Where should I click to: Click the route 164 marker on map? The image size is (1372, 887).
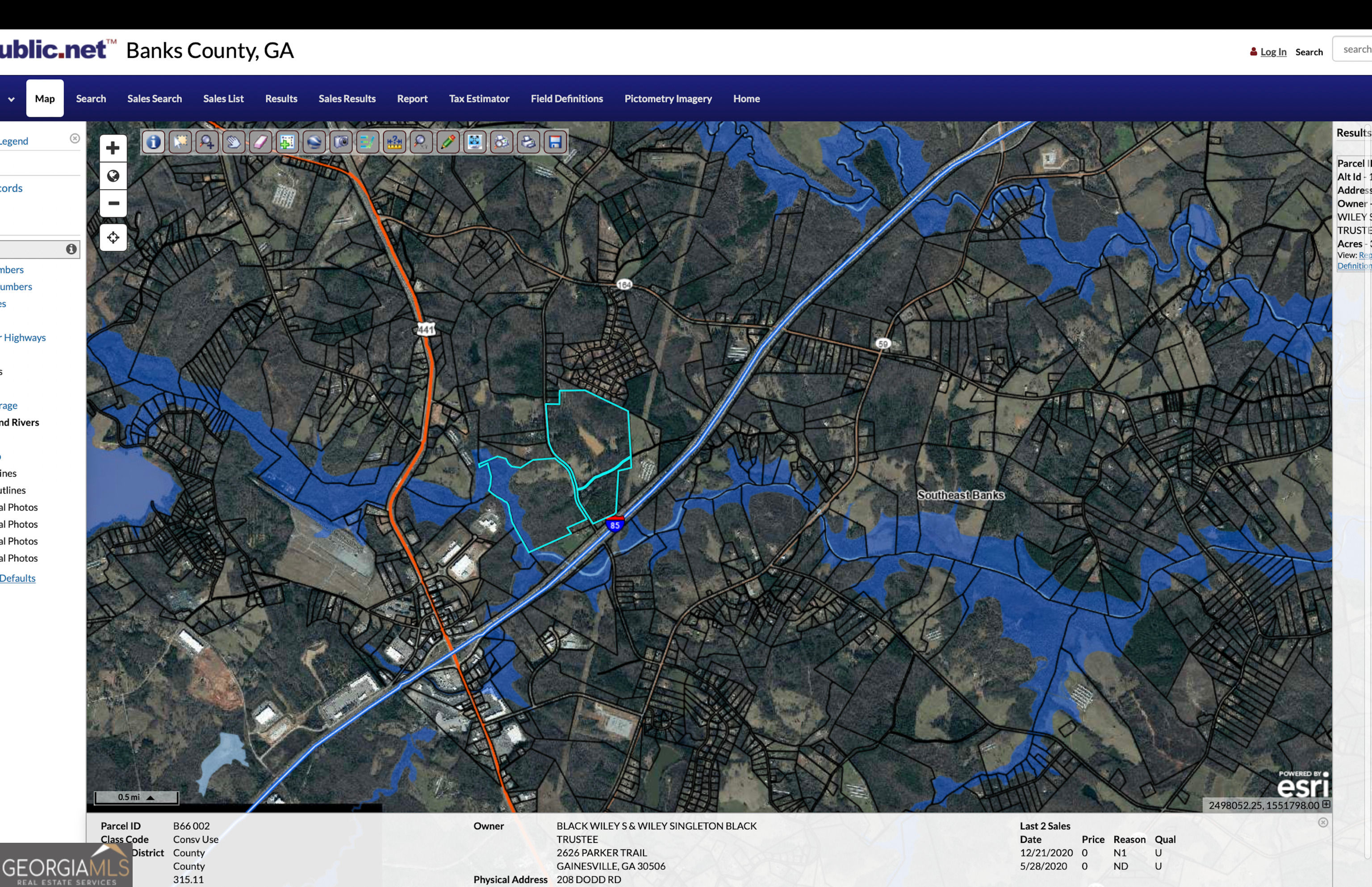pyautogui.click(x=624, y=285)
